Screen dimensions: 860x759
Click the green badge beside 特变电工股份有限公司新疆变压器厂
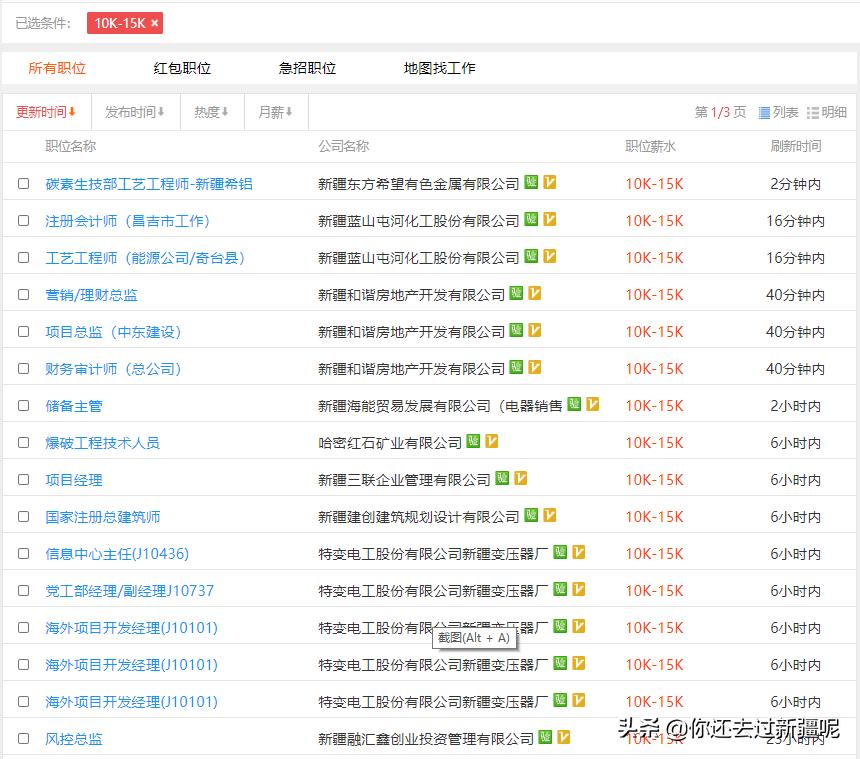point(560,553)
